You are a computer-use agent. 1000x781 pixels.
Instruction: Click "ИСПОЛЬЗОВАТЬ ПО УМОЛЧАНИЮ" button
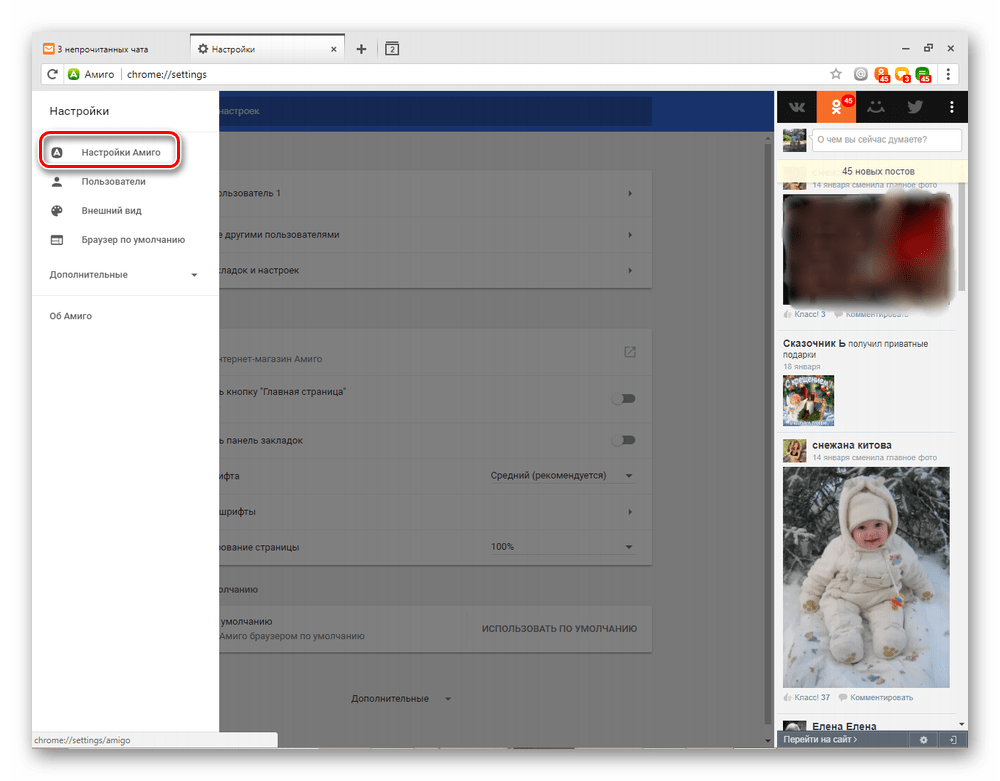[559, 629]
